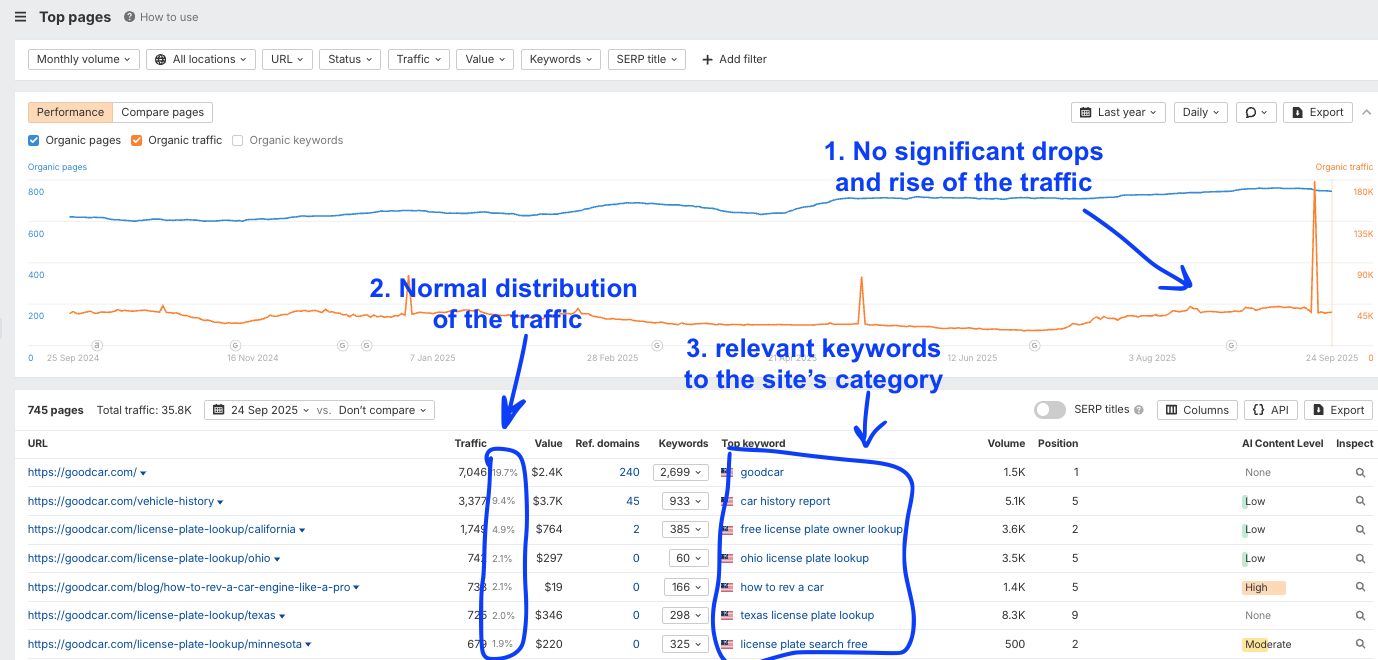Click Inspect magnifier for the vehicle-history row

[1360, 501]
